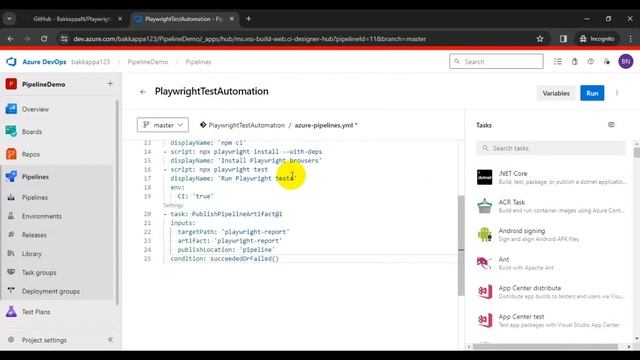Close the GitHub browser tab

click(x=120, y=19)
